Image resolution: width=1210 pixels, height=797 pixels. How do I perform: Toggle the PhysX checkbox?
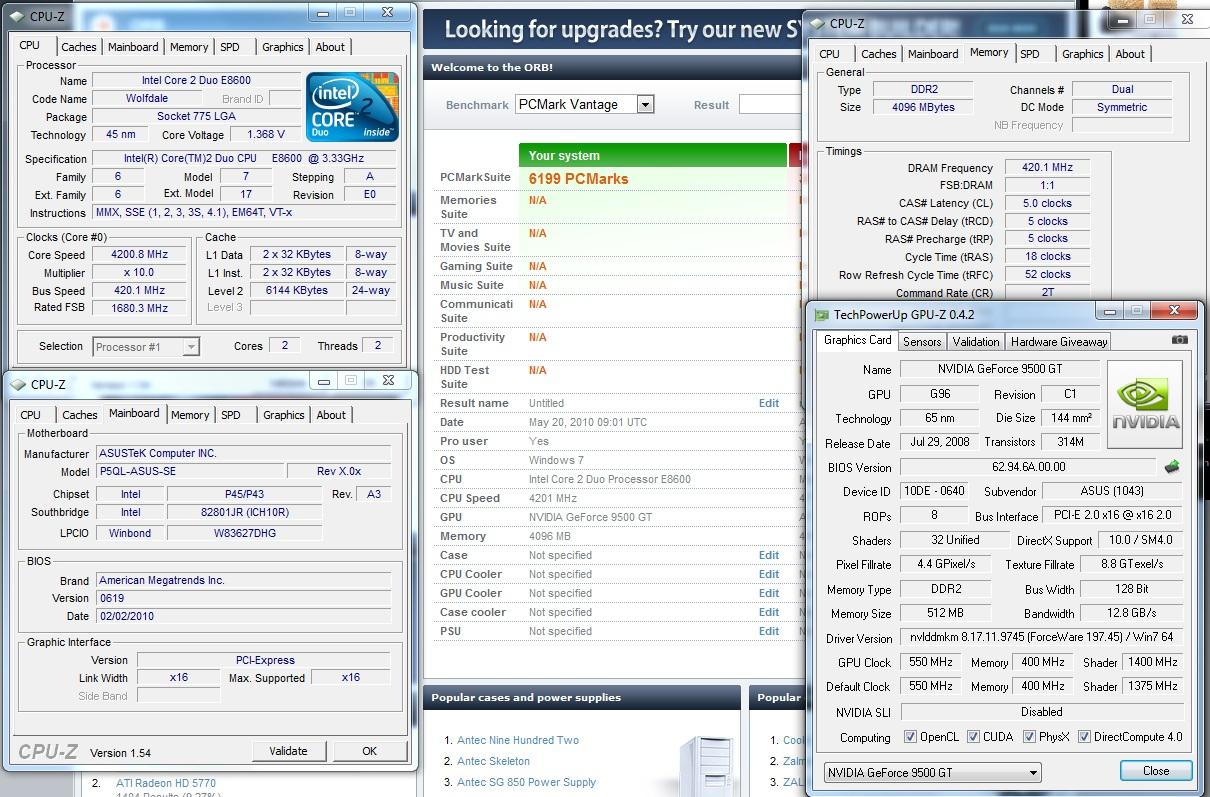(x=1029, y=737)
